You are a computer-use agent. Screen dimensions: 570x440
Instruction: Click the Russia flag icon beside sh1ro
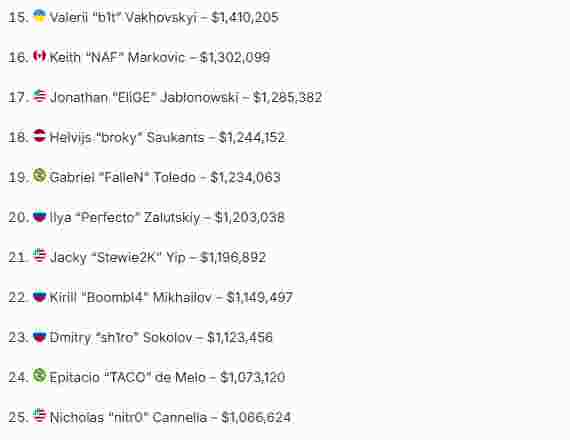[x=39, y=336]
